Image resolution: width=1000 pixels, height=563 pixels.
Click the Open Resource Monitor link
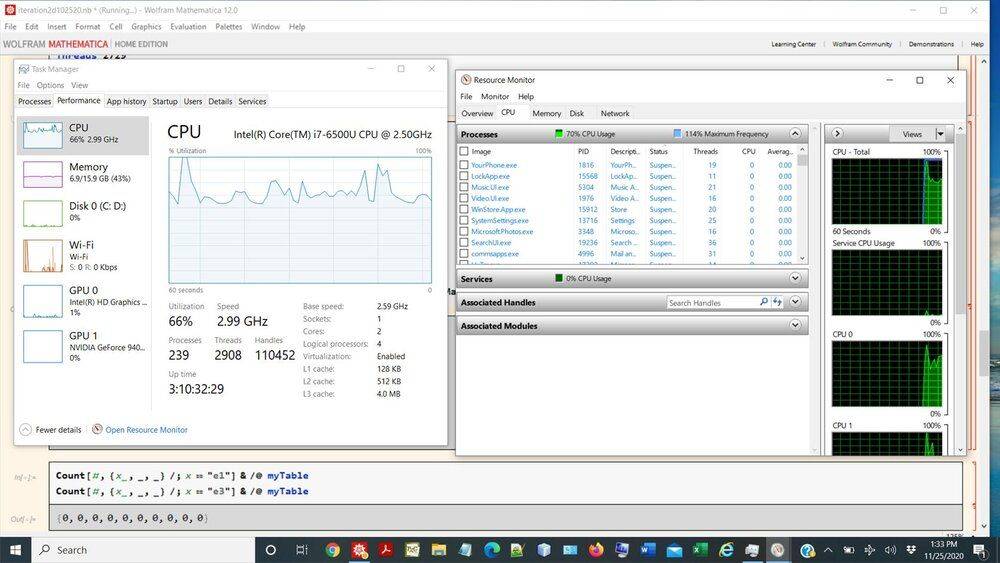point(146,430)
